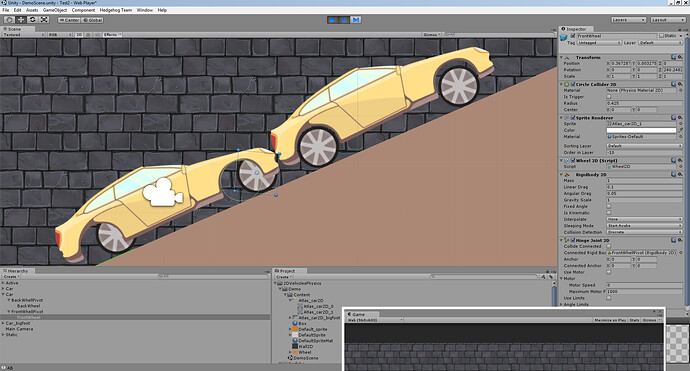This screenshot has width=690, height=371.
Task: Open the GameObject menu
Action: 55,10
